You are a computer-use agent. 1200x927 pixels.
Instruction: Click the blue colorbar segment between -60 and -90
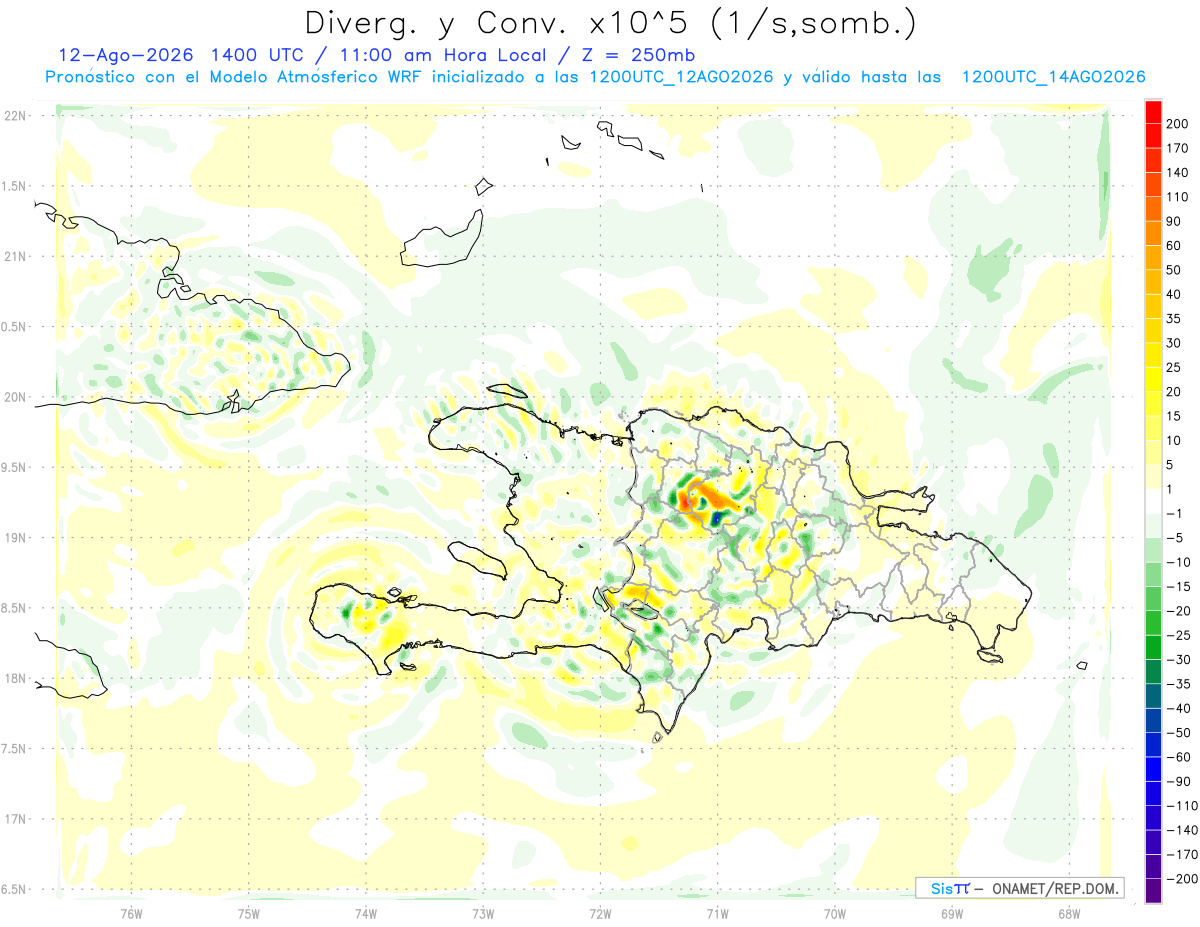pos(1153,770)
